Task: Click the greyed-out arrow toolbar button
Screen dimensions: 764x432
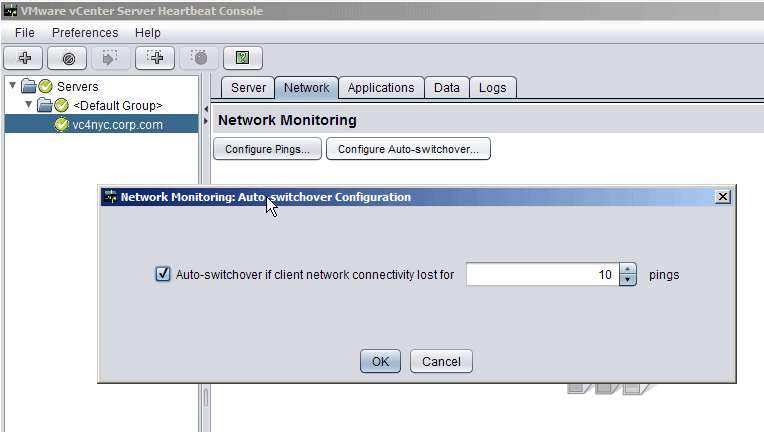Action: click(110, 58)
